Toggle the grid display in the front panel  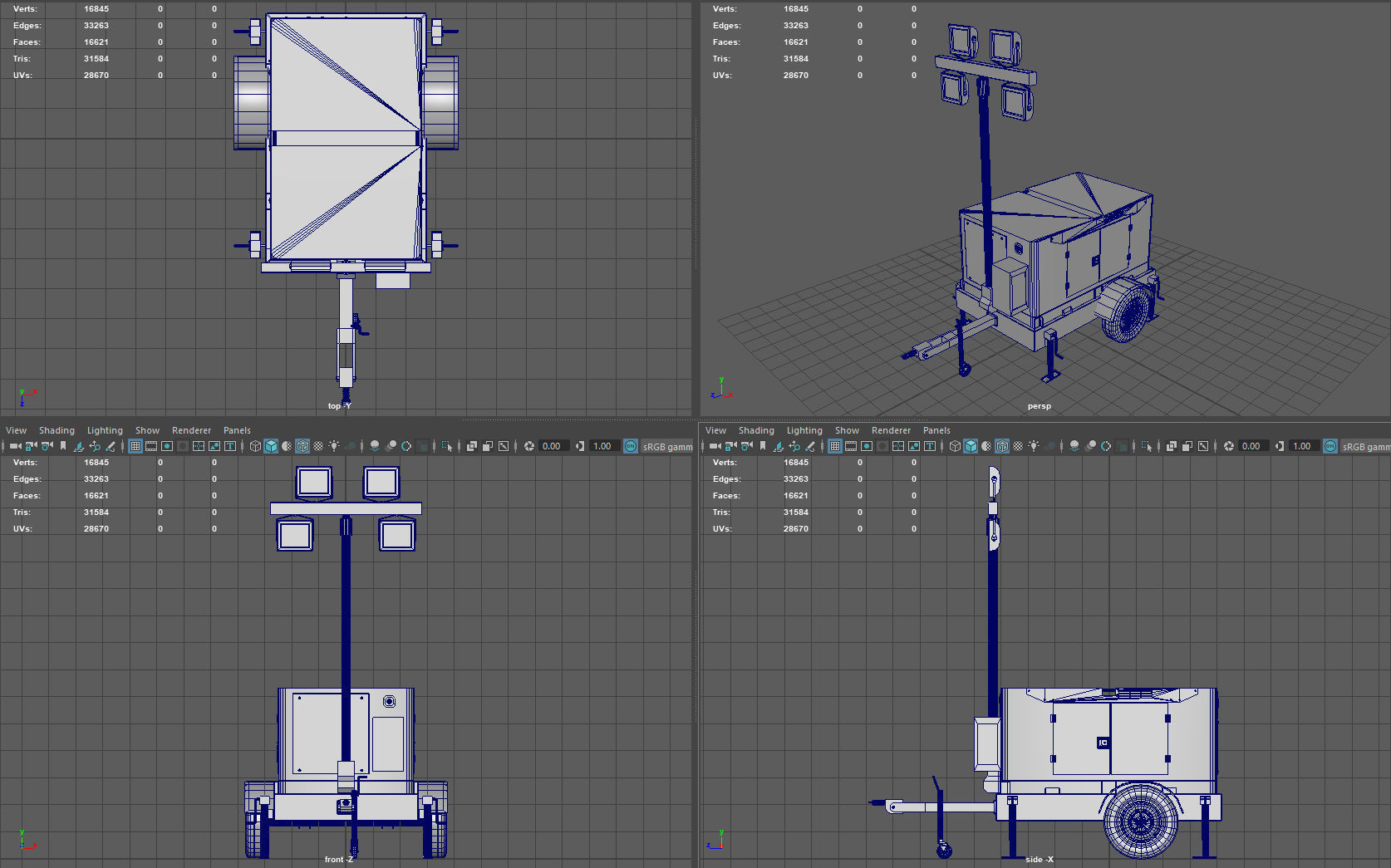[135, 446]
